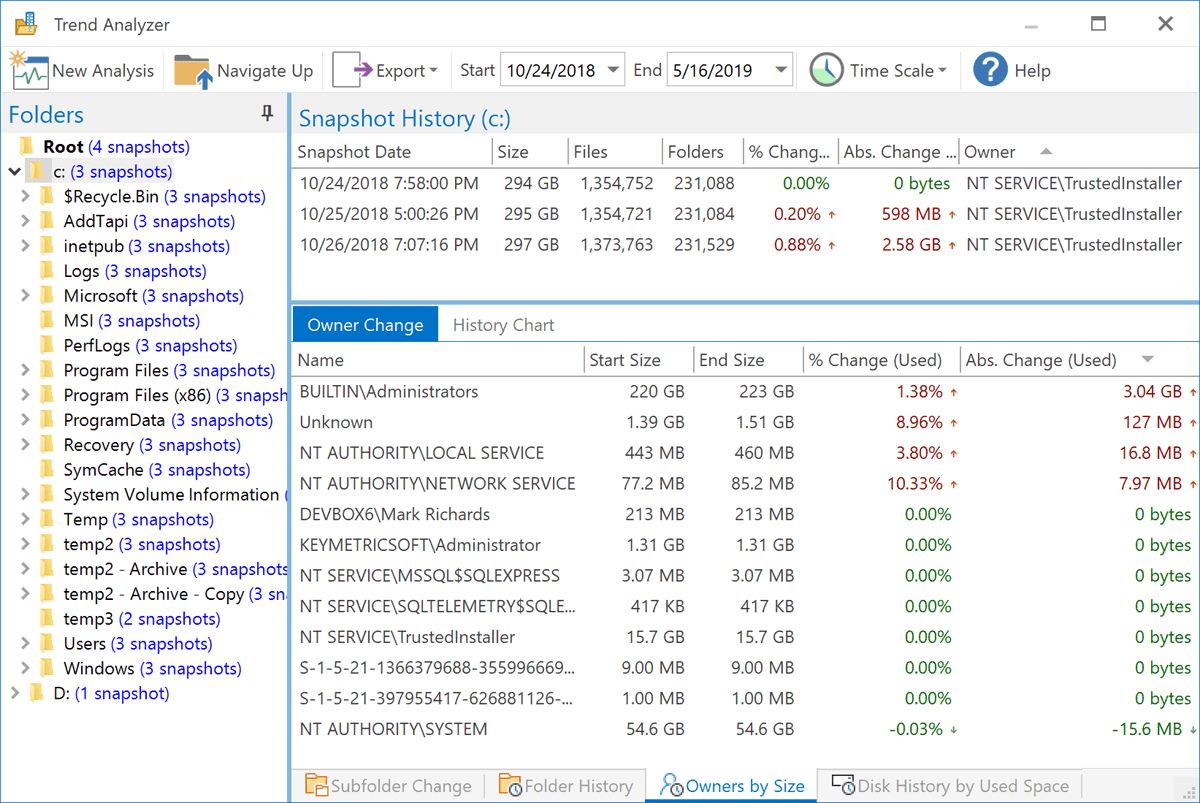The height and width of the screenshot is (803, 1200).
Task: Click the SymCache folder icon
Action: click(x=47, y=469)
